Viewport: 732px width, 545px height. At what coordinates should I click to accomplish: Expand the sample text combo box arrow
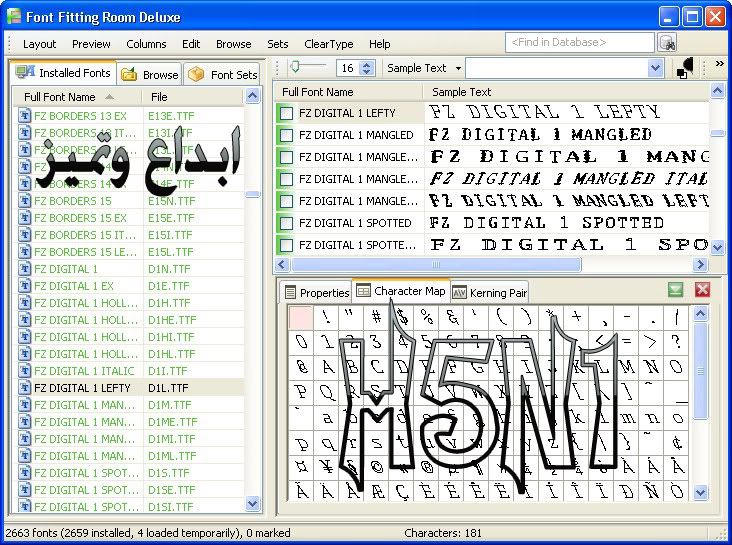click(655, 68)
